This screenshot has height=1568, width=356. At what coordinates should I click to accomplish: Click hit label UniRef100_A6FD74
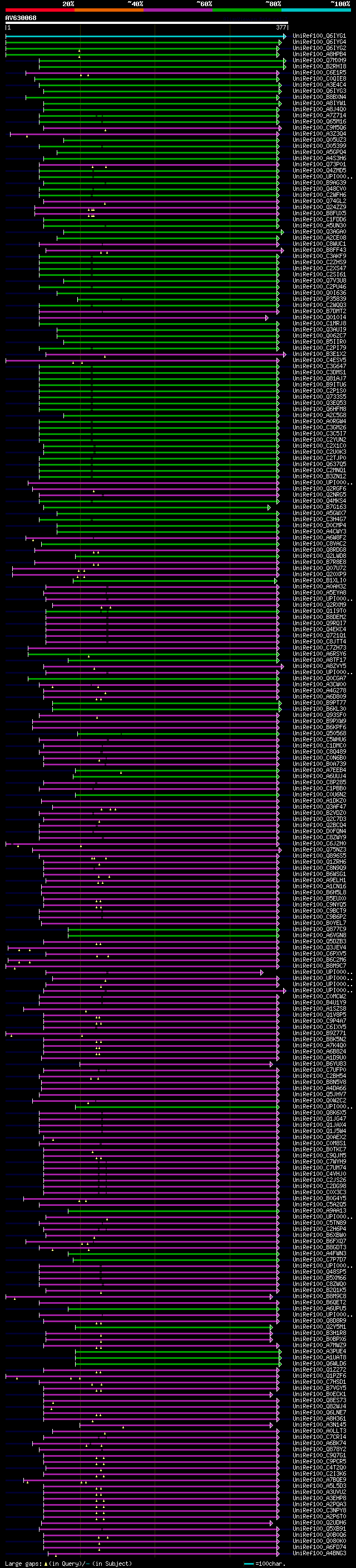[319, 1547]
